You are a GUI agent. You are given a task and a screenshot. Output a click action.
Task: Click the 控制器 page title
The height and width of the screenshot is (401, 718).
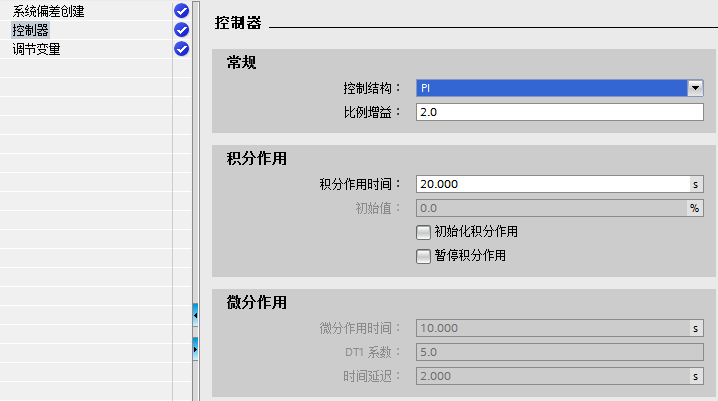click(x=238, y=22)
